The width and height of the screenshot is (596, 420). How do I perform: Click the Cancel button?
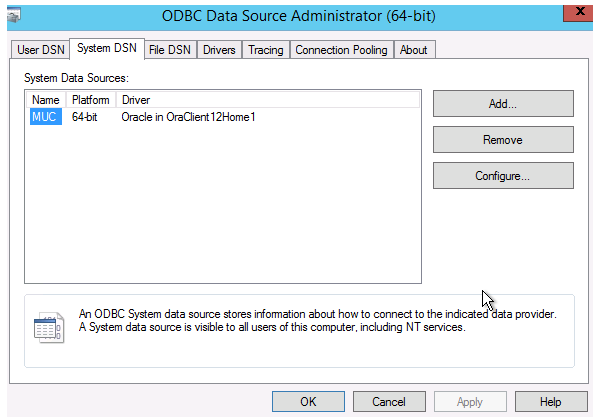(x=389, y=401)
